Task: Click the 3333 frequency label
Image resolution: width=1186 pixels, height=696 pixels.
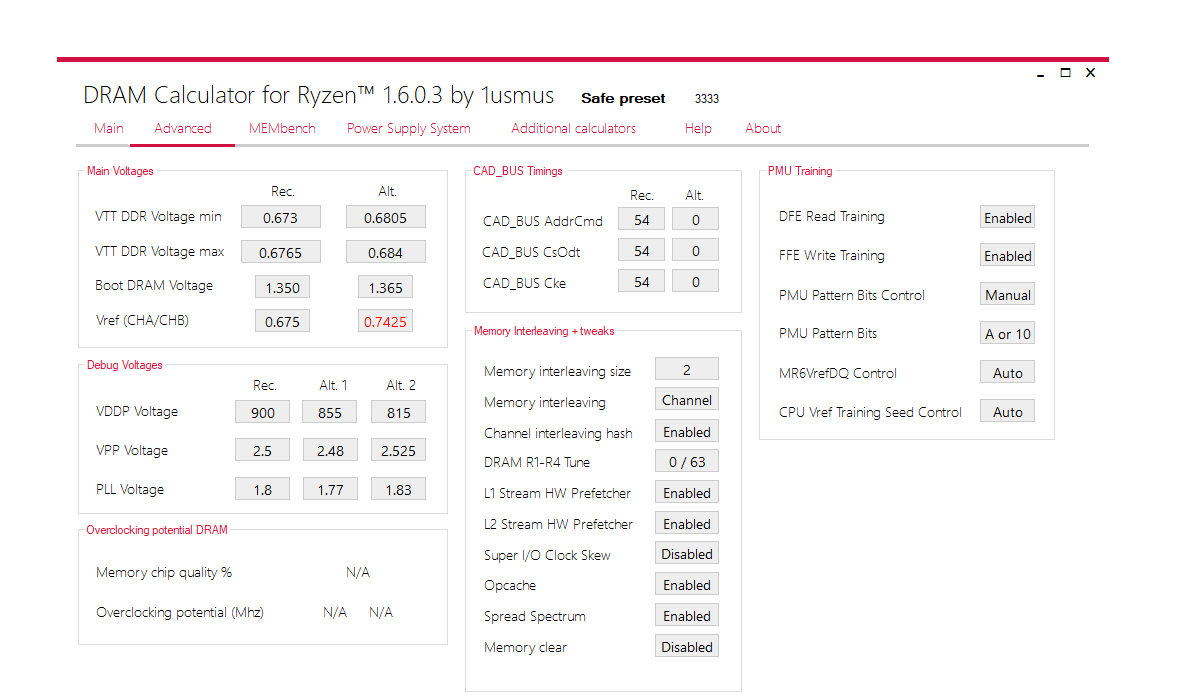Action: [706, 98]
